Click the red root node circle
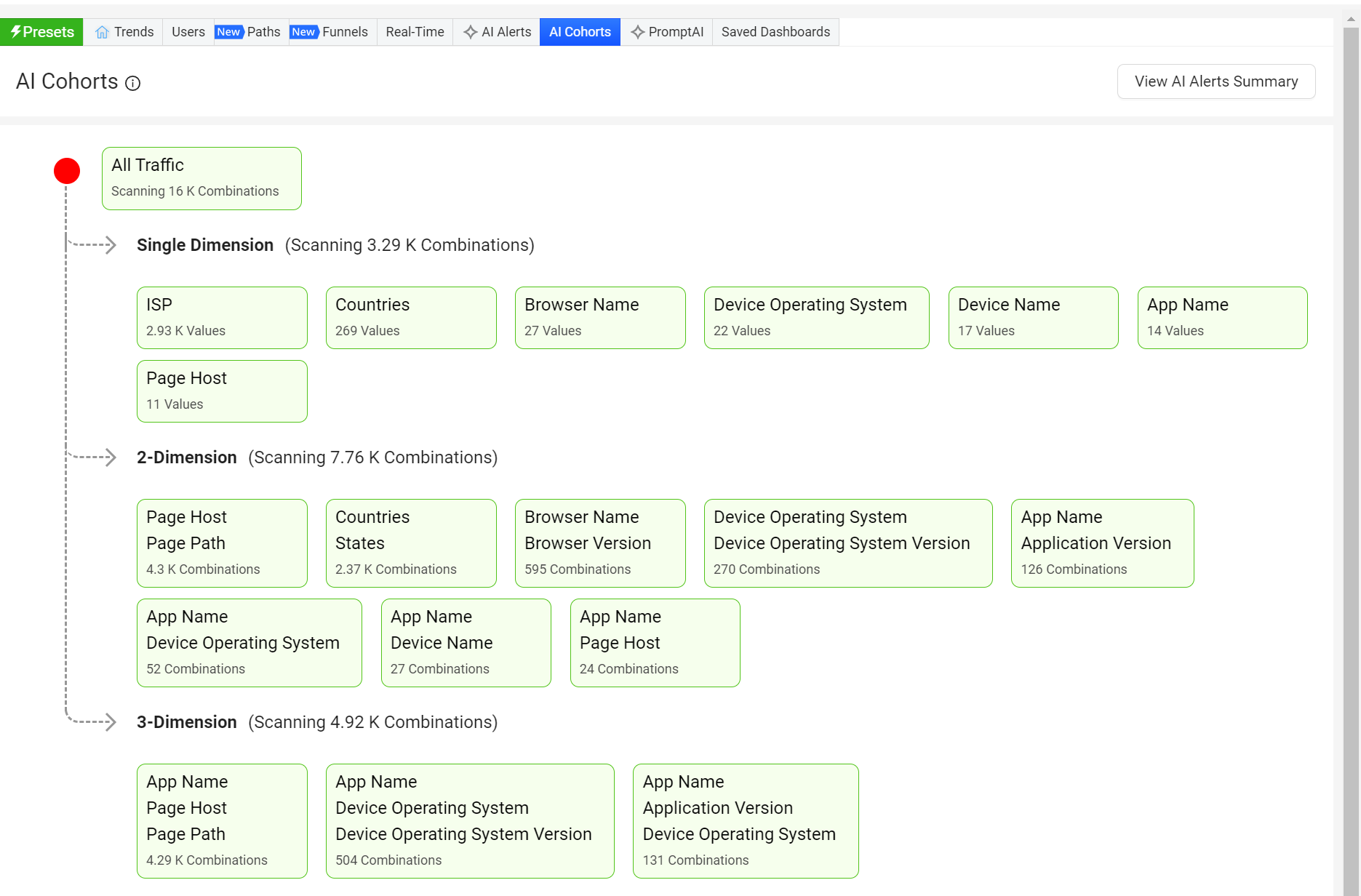1361x896 pixels. 67,171
